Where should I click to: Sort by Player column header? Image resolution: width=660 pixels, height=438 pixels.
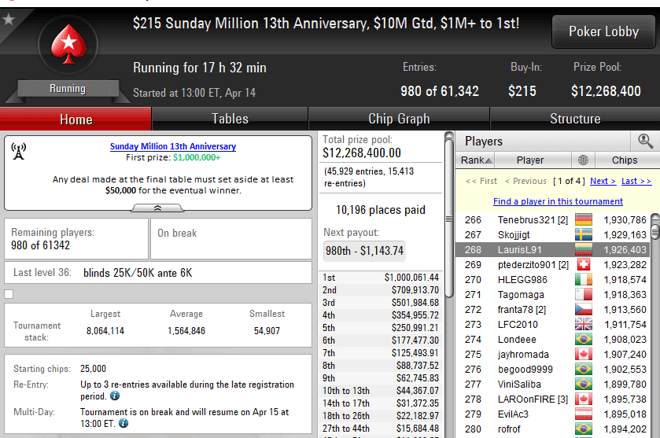tap(532, 160)
